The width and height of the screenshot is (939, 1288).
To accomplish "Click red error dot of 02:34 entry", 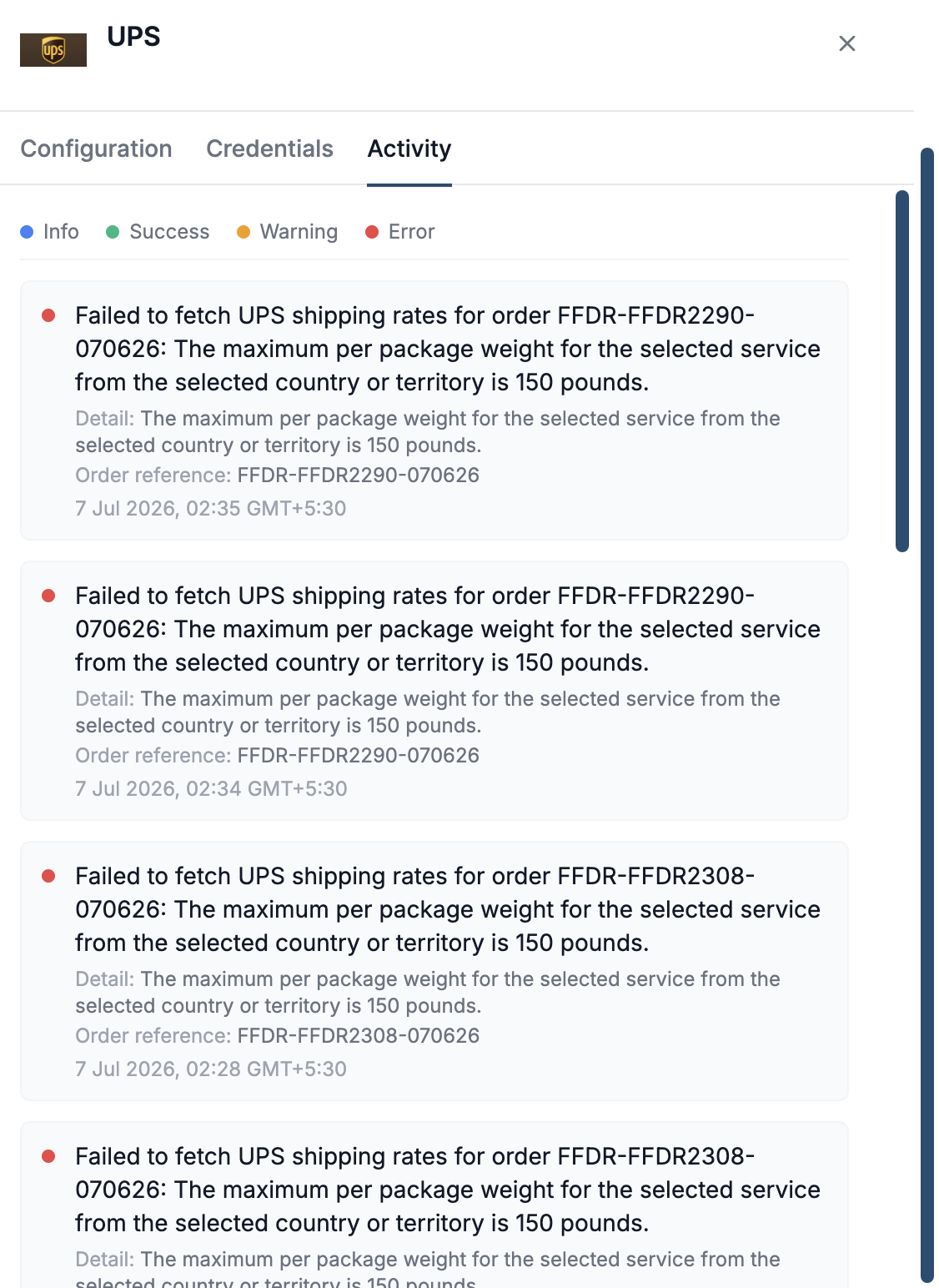I will click(48, 596).
